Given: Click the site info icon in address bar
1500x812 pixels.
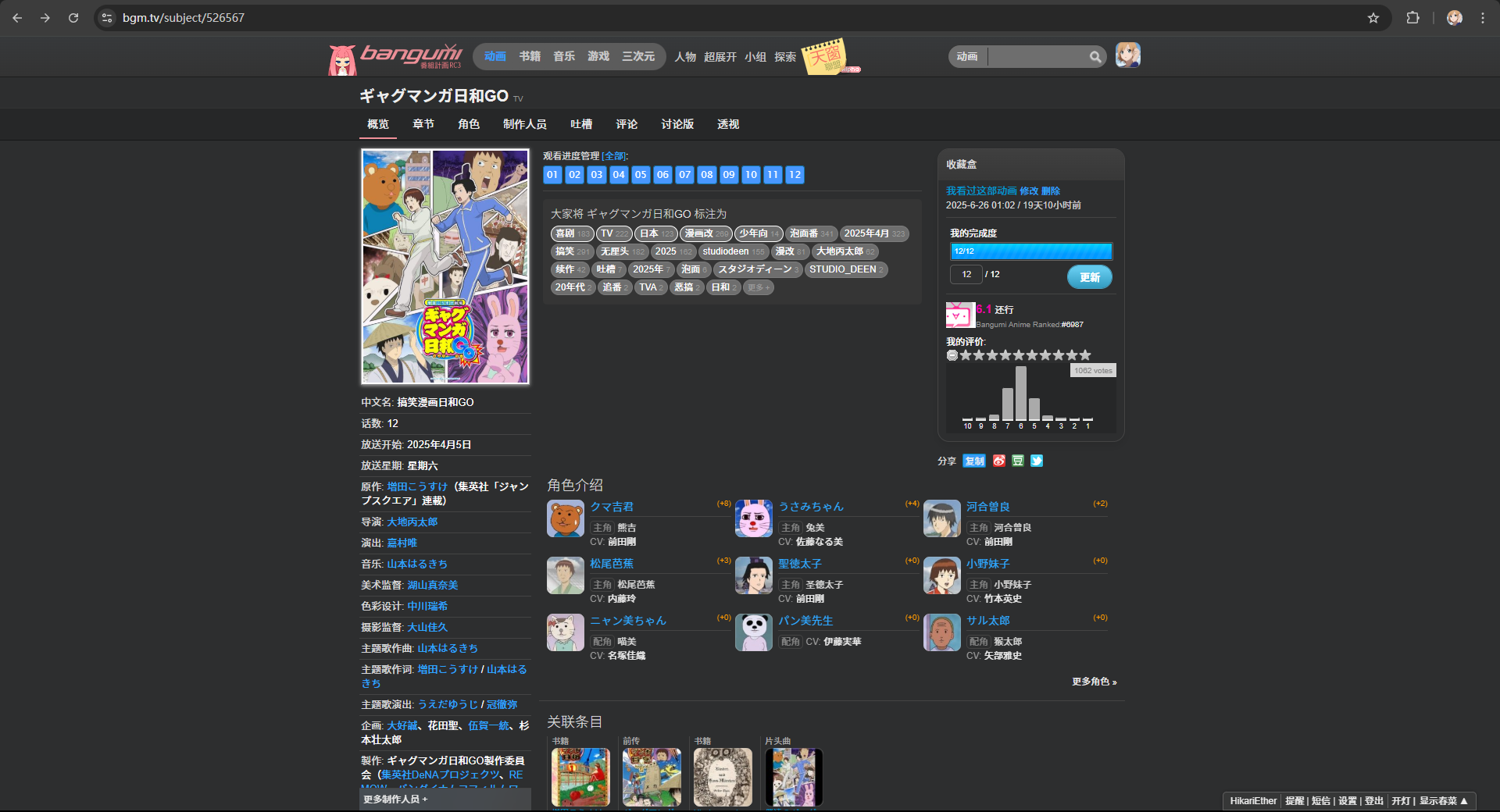Looking at the screenshot, I should [x=107, y=17].
